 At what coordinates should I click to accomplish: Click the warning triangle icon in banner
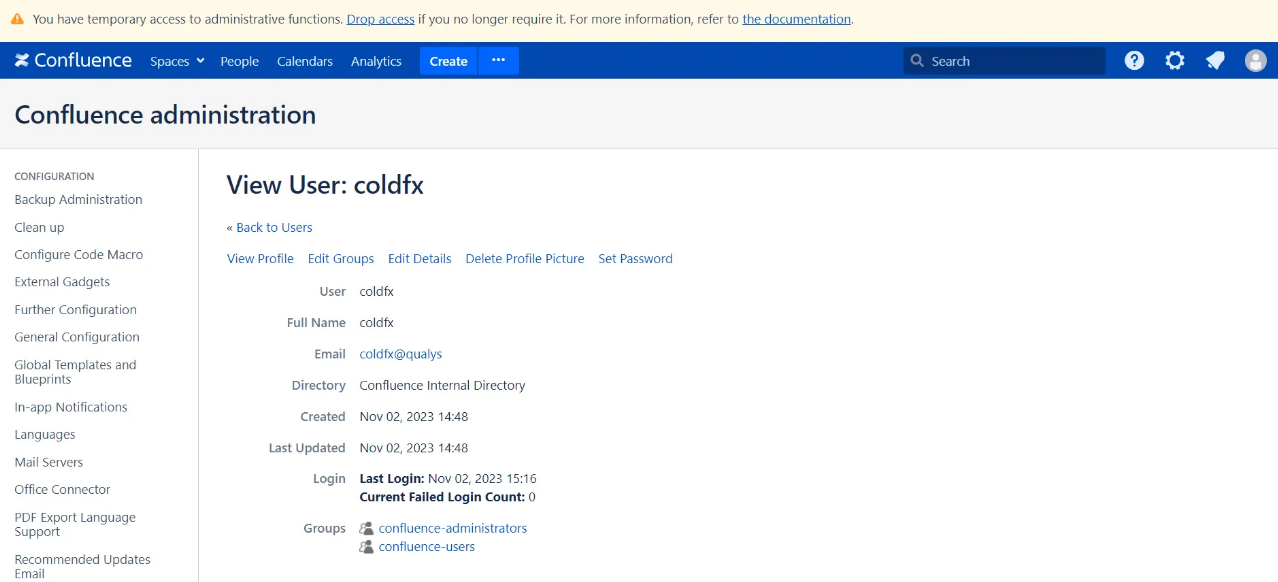17,19
